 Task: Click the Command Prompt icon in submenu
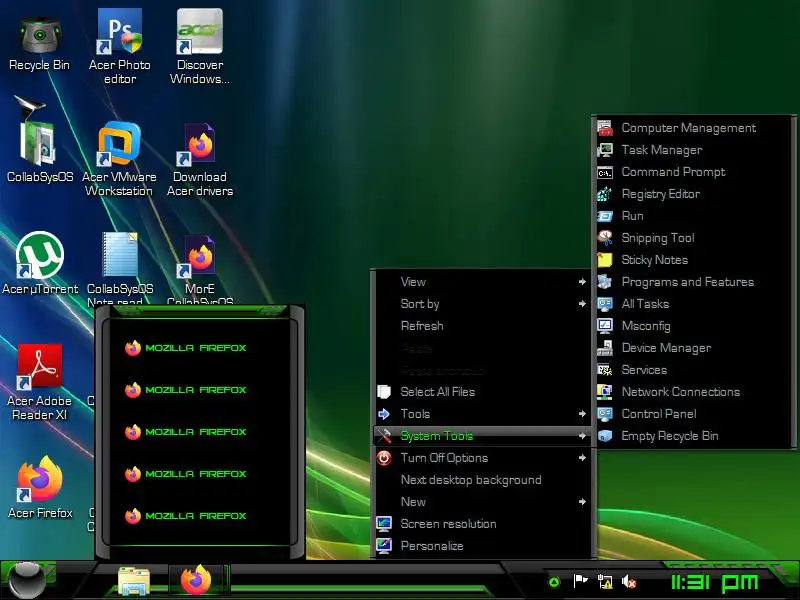pyautogui.click(x=605, y=172)
